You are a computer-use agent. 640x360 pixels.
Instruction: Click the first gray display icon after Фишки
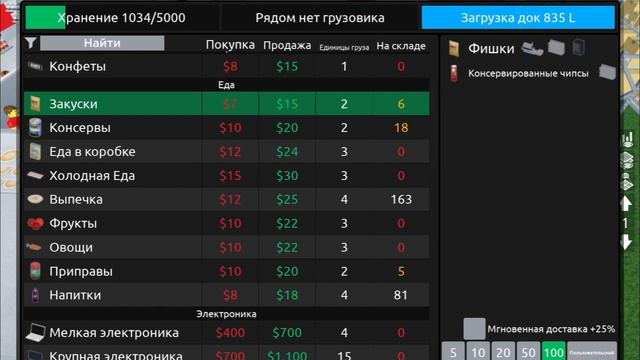click(x=533, y=48)
